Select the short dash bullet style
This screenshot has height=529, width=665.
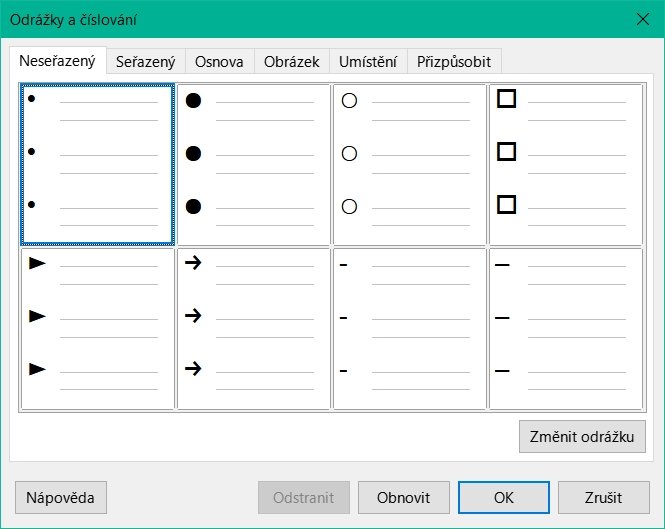(x=410, y=329)
